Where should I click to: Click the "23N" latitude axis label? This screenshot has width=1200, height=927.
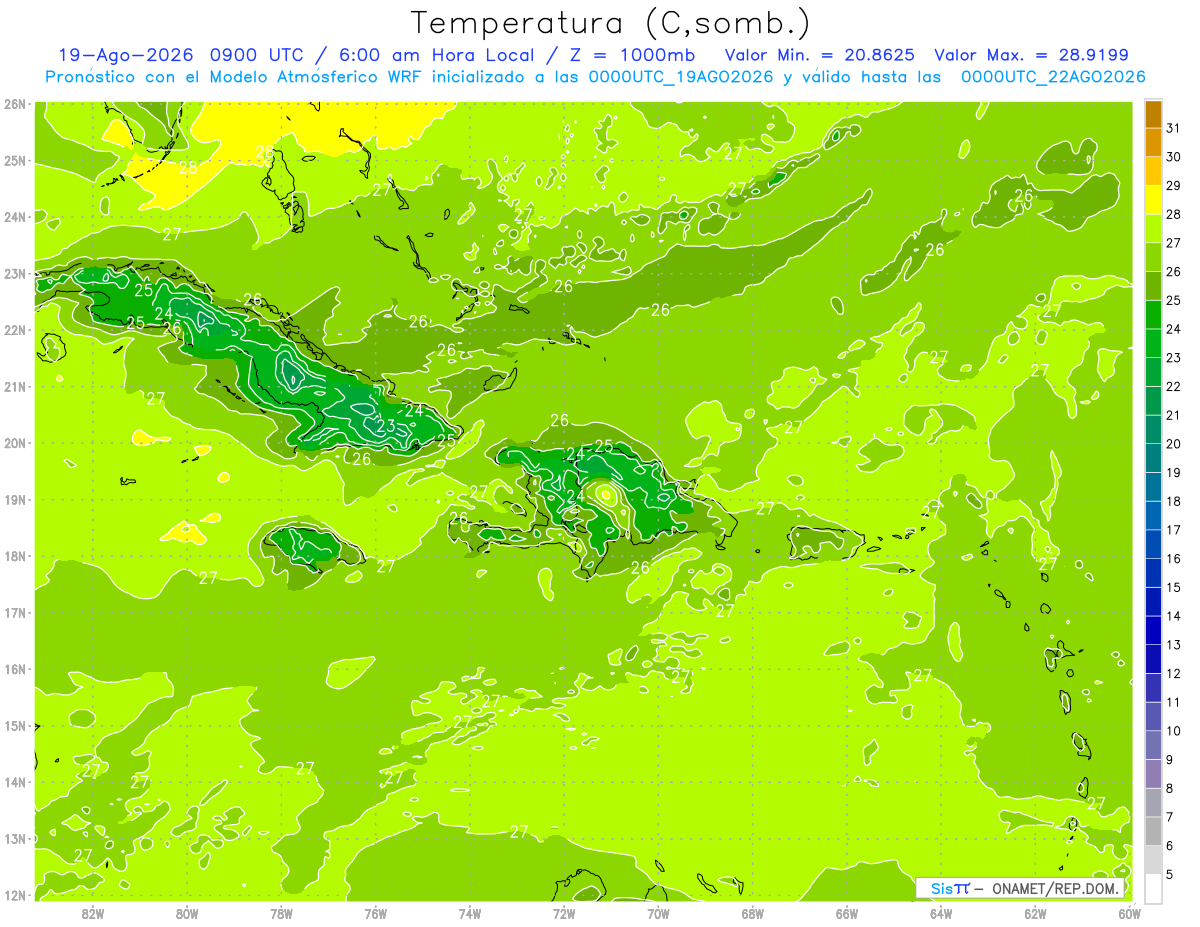[x=14, y=273]
